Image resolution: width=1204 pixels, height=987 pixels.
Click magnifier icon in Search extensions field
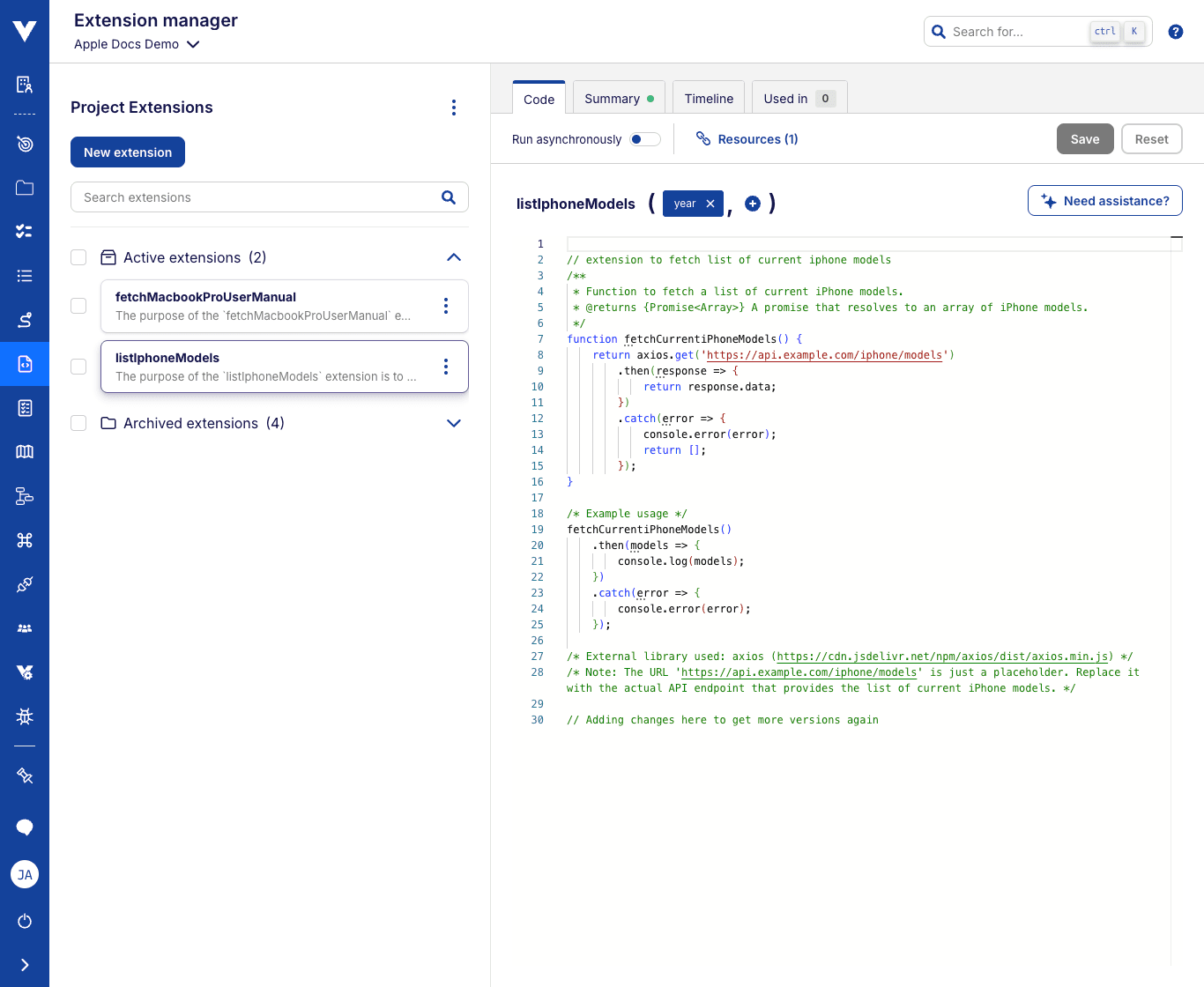449,197
